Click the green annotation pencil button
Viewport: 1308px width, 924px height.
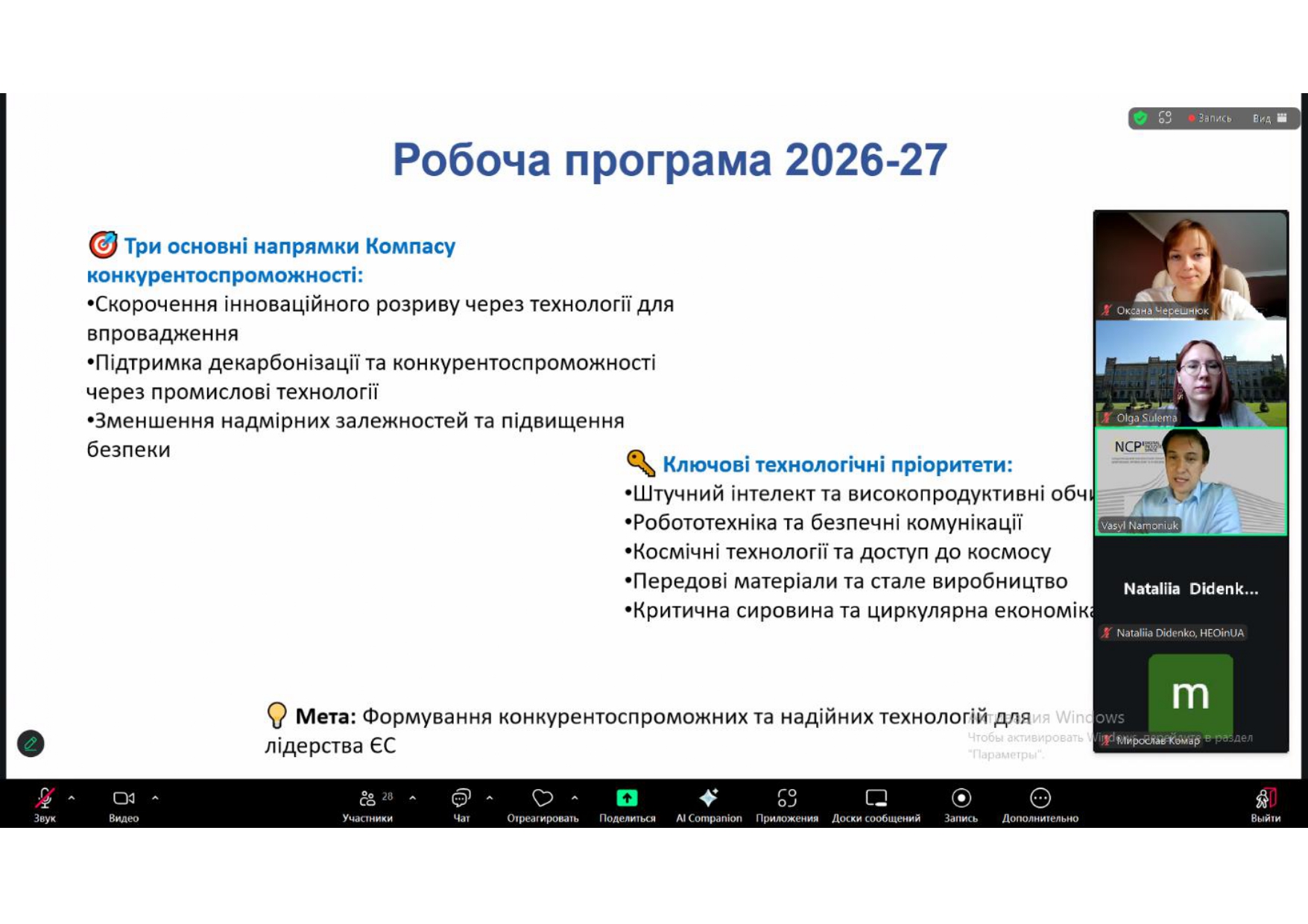pyautogui.click(x=31, y=743)
